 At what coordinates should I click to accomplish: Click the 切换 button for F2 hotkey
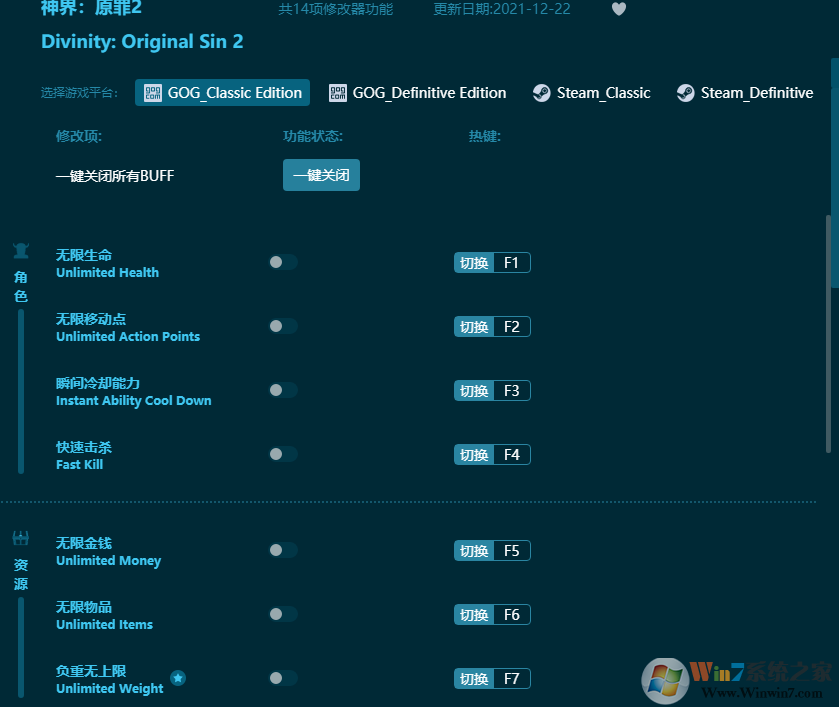pos(474,326)
